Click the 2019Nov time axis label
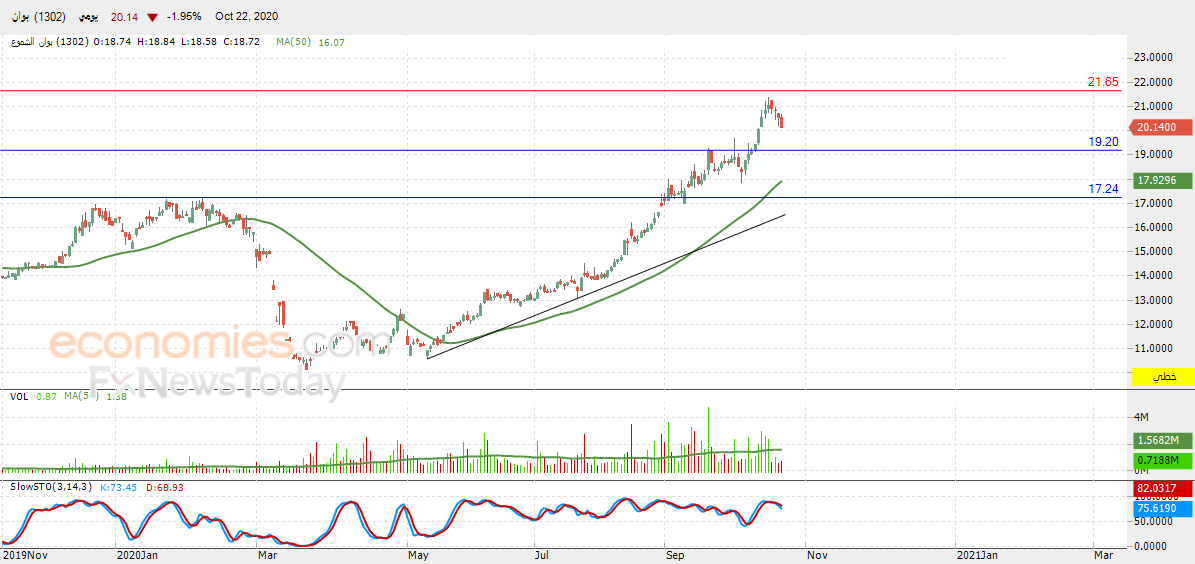Viewport: 1195px width, 564px height. (x=24, y=556)
